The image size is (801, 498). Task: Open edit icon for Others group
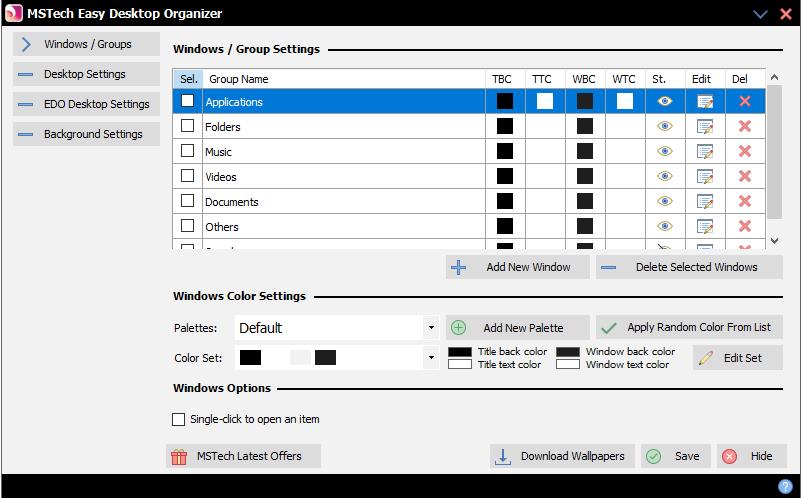(705, 226)
